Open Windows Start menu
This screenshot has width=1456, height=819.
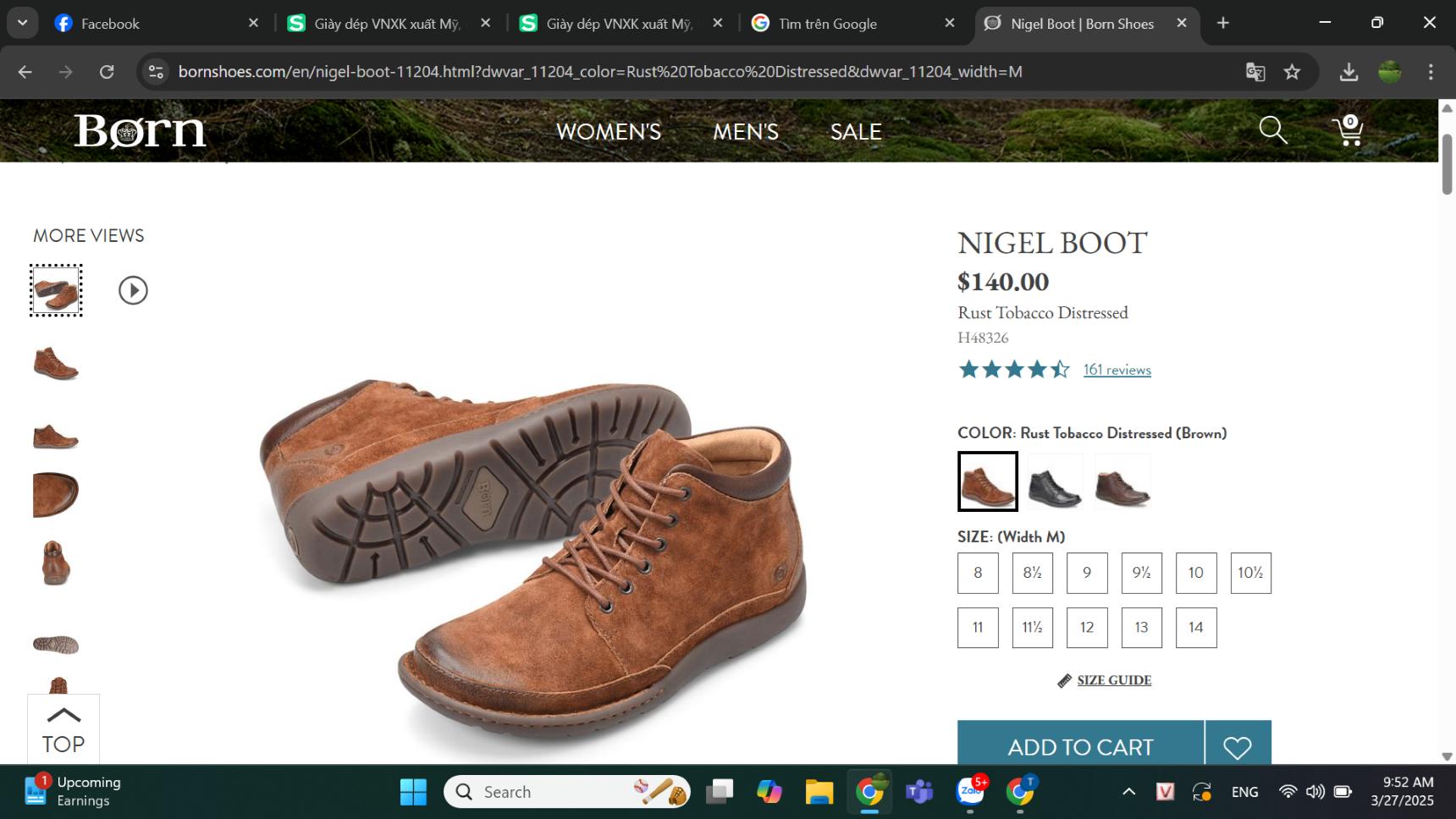pyautogui.click(x=413, y=792)
